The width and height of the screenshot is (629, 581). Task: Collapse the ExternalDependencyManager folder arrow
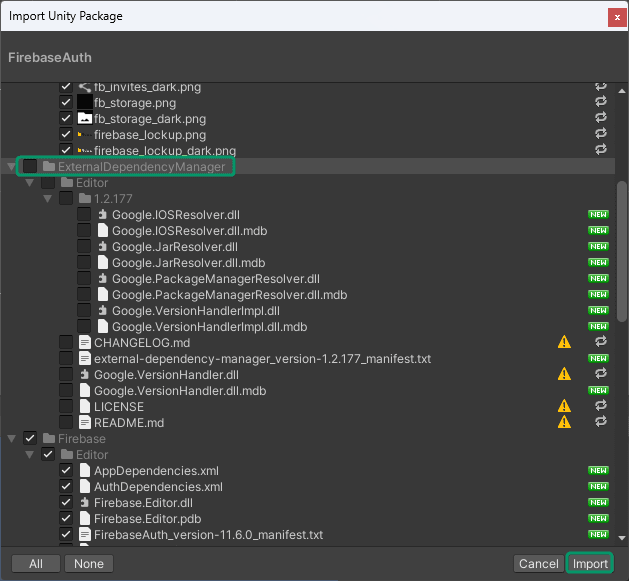[x=12, y=167]
